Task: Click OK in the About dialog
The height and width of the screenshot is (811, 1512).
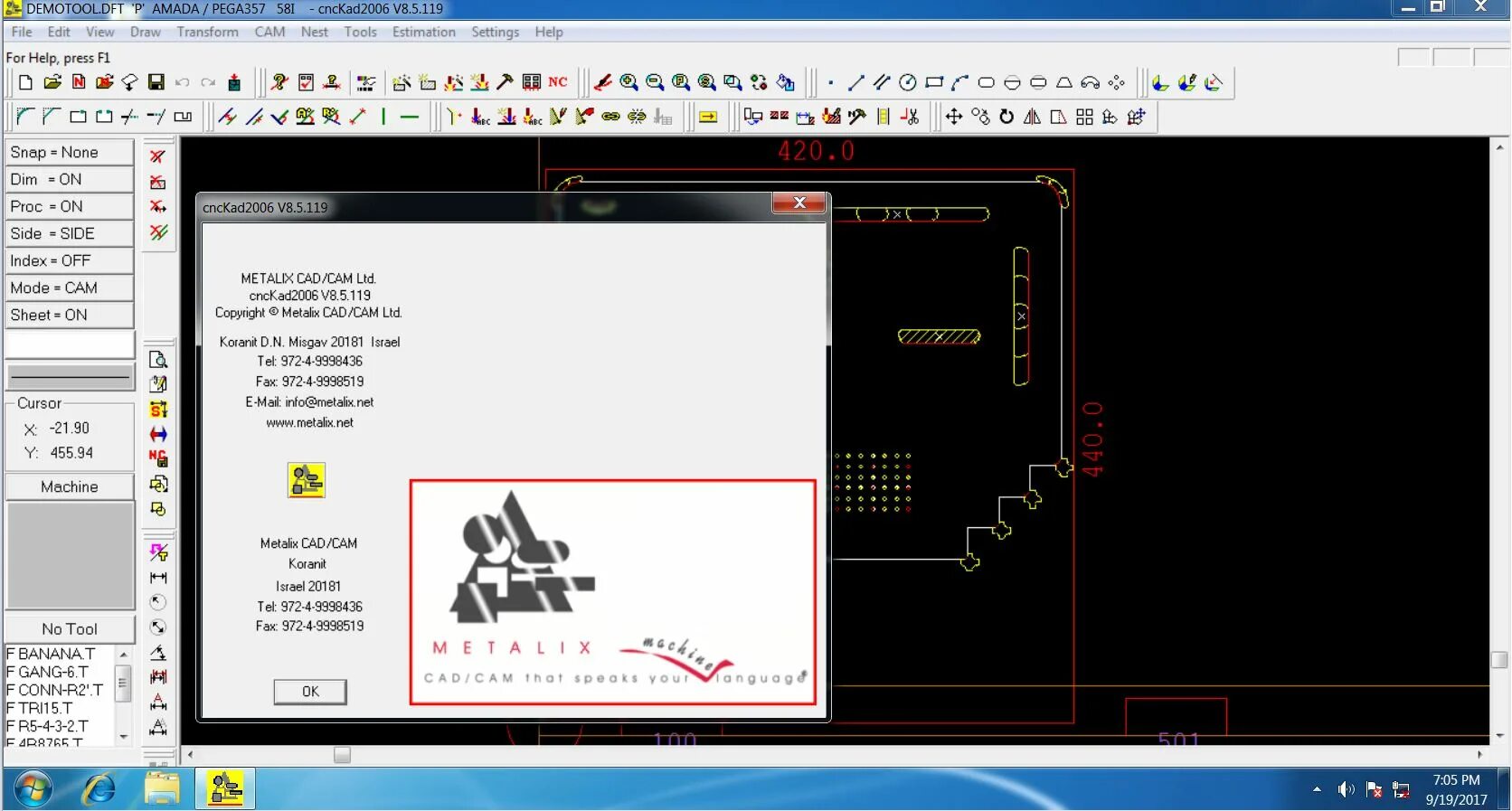Action: pyautogui.click(x=310, y=692)
